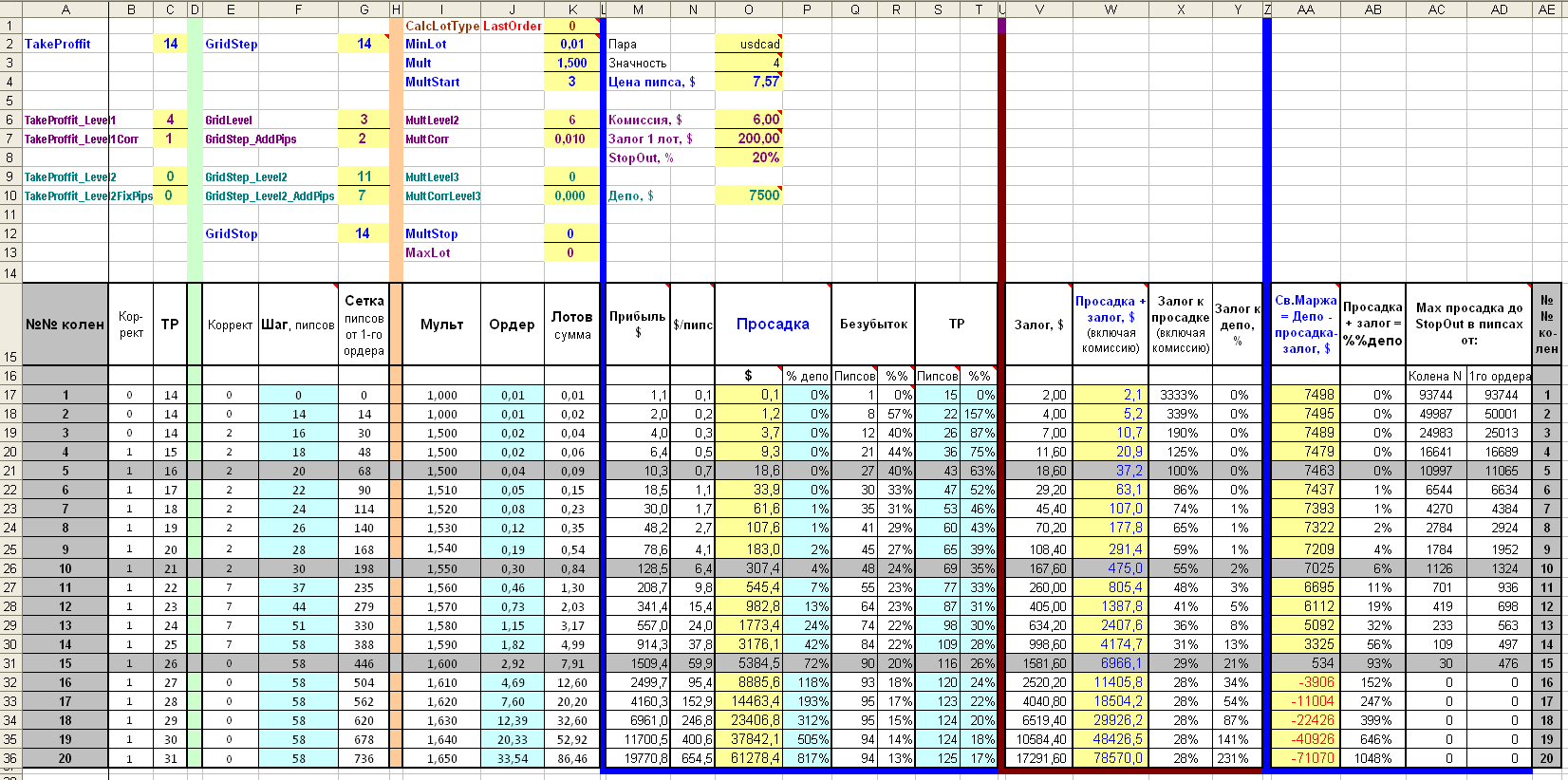Select the cell with 78570,0

(x=1111, y=758)
